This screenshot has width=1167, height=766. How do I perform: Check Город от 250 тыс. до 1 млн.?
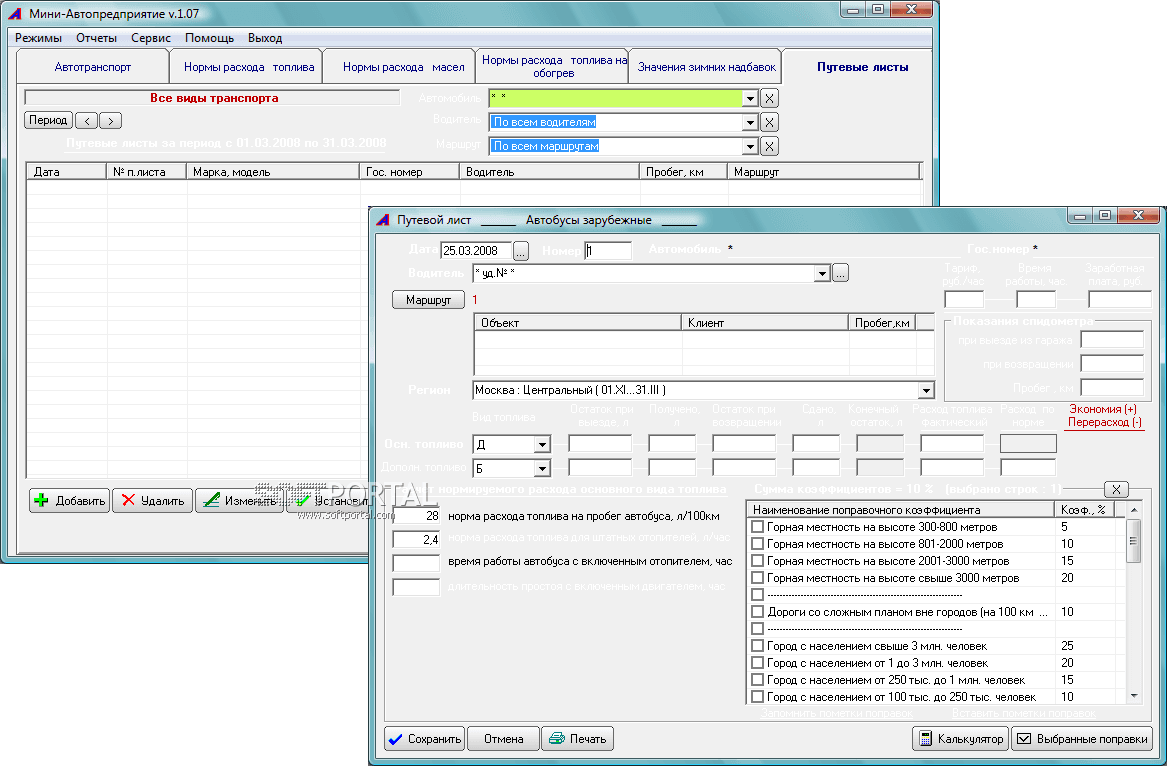click(758, 680)
